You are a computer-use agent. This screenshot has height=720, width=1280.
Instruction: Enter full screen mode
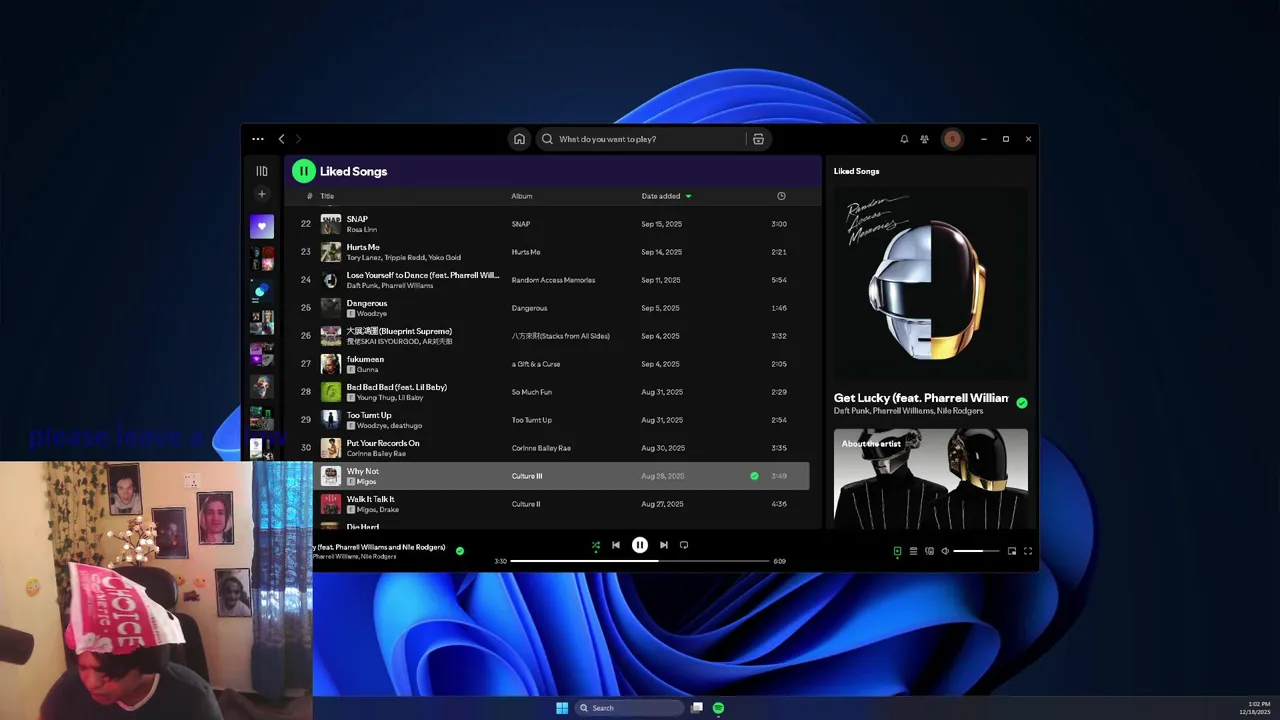1028,551
